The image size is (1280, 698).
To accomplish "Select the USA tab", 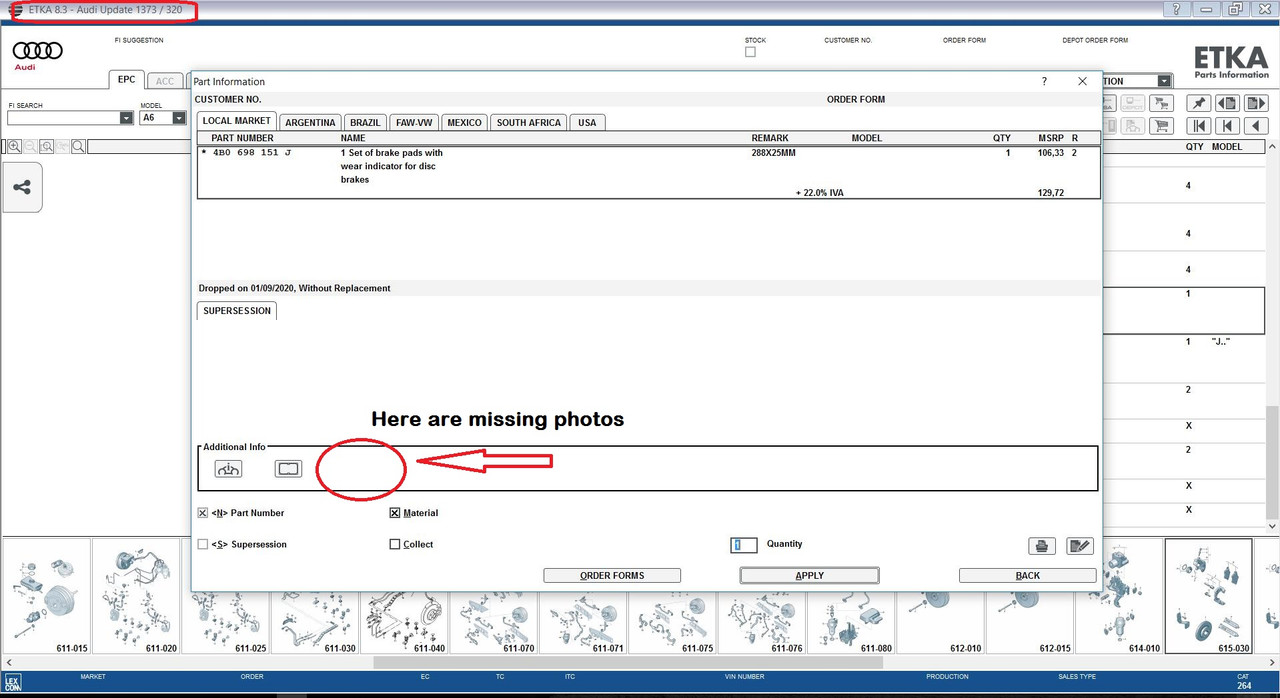I will pyautogui.click(x=587, y=122).
